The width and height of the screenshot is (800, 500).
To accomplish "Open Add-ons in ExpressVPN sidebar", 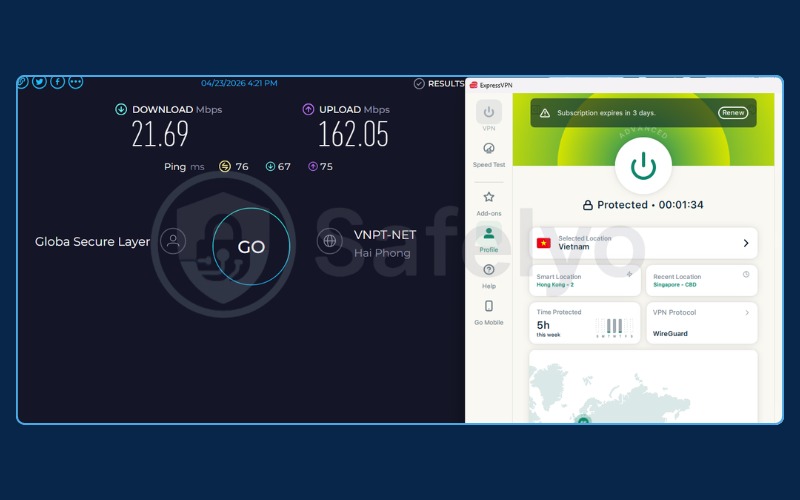I will coord(489,204).
